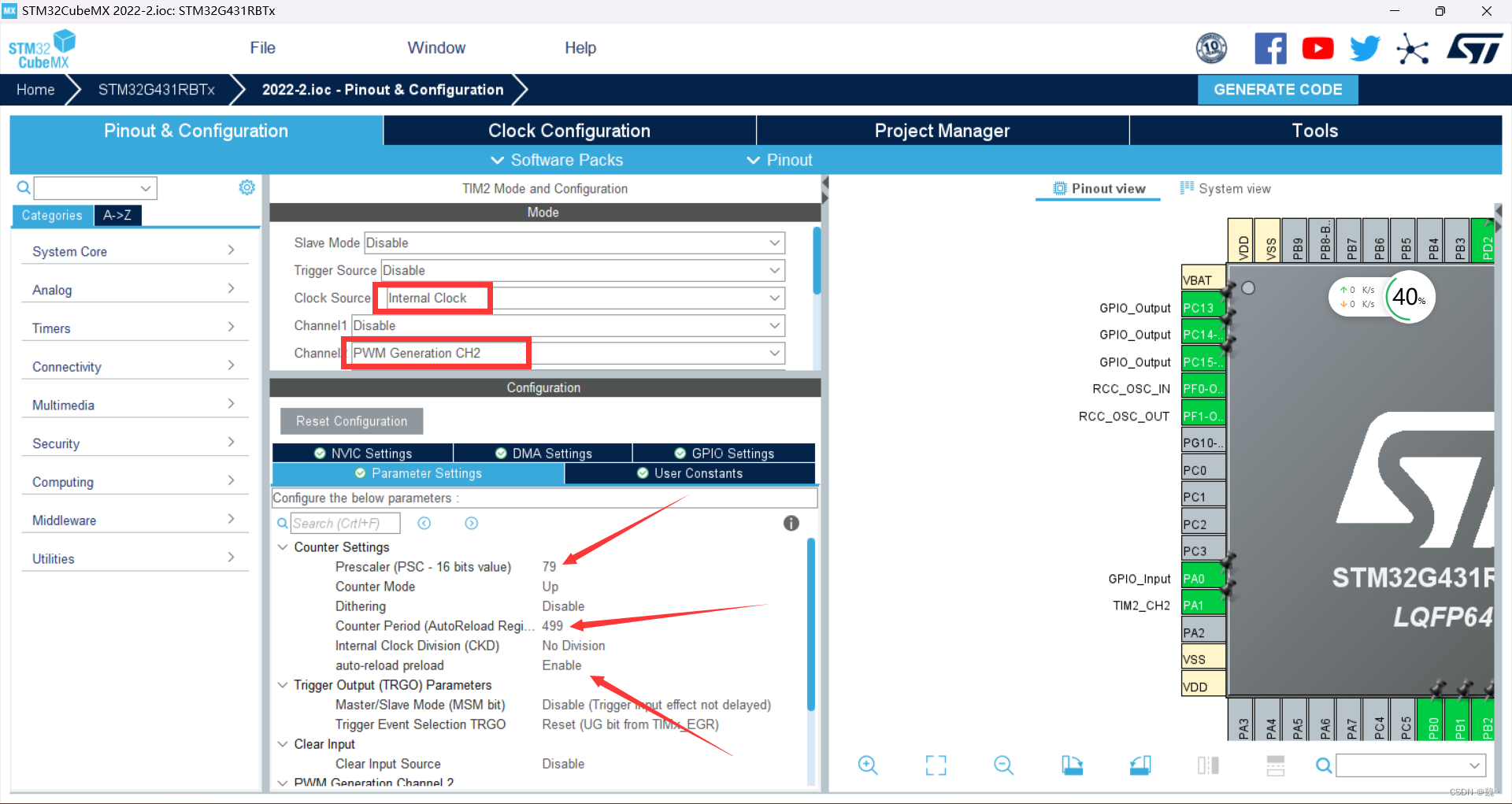
Task: Open the GPIO Settings tab
Action: [x=724, y=453]
